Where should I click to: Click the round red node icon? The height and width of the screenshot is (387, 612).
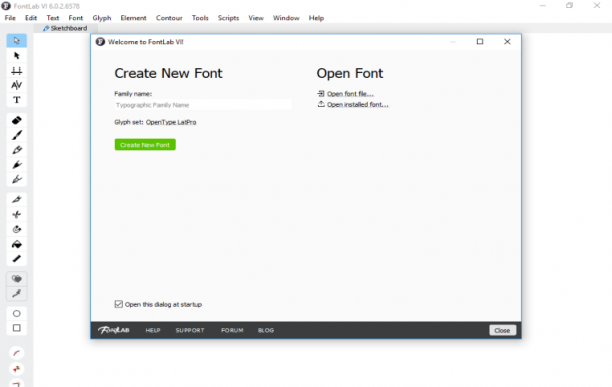(16, 369)
